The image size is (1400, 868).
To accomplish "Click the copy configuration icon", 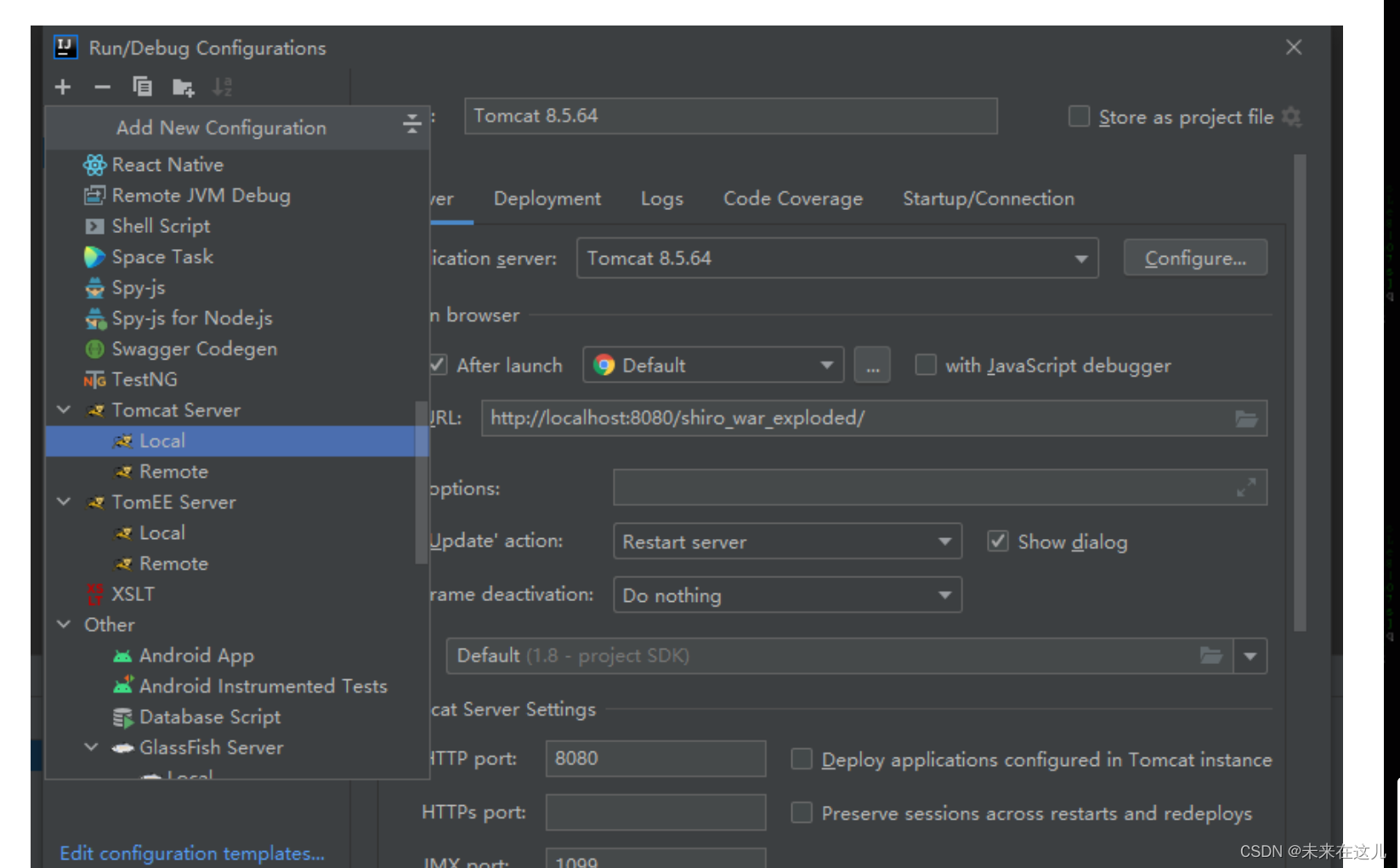I will point(142,86).
